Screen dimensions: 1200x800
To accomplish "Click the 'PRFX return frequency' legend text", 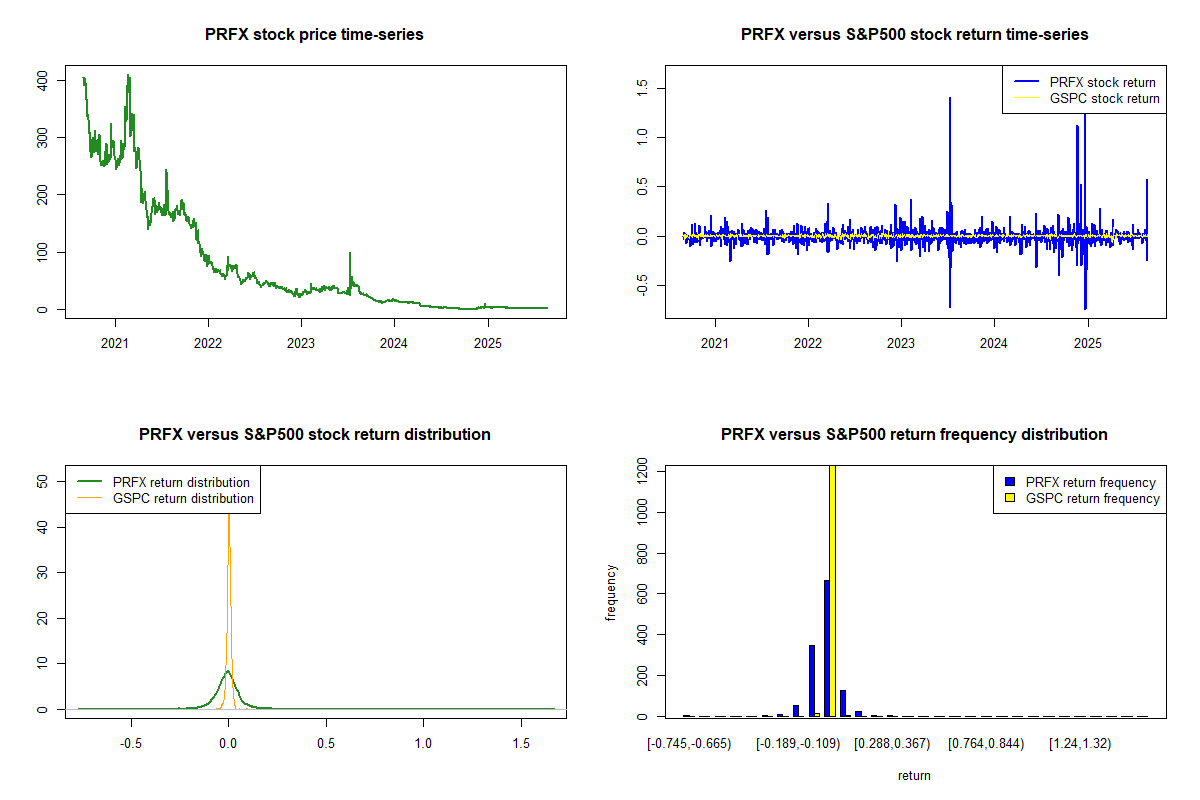I will (x=1091, y=482).
